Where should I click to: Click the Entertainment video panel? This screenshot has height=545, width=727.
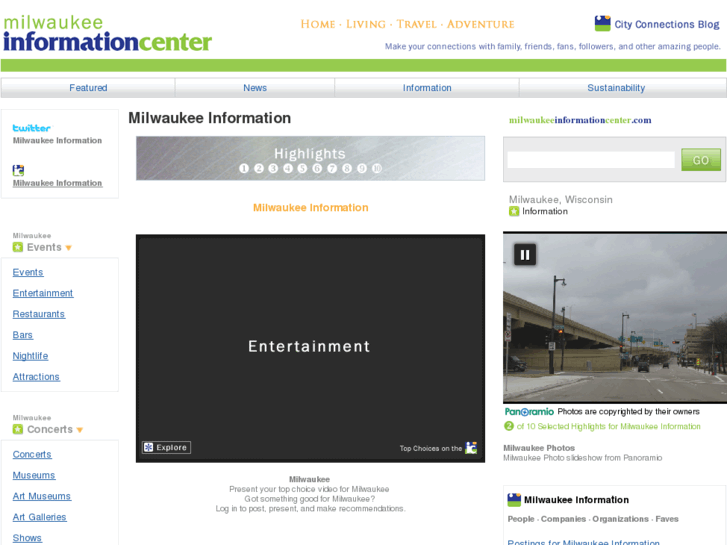coord(310,348)
